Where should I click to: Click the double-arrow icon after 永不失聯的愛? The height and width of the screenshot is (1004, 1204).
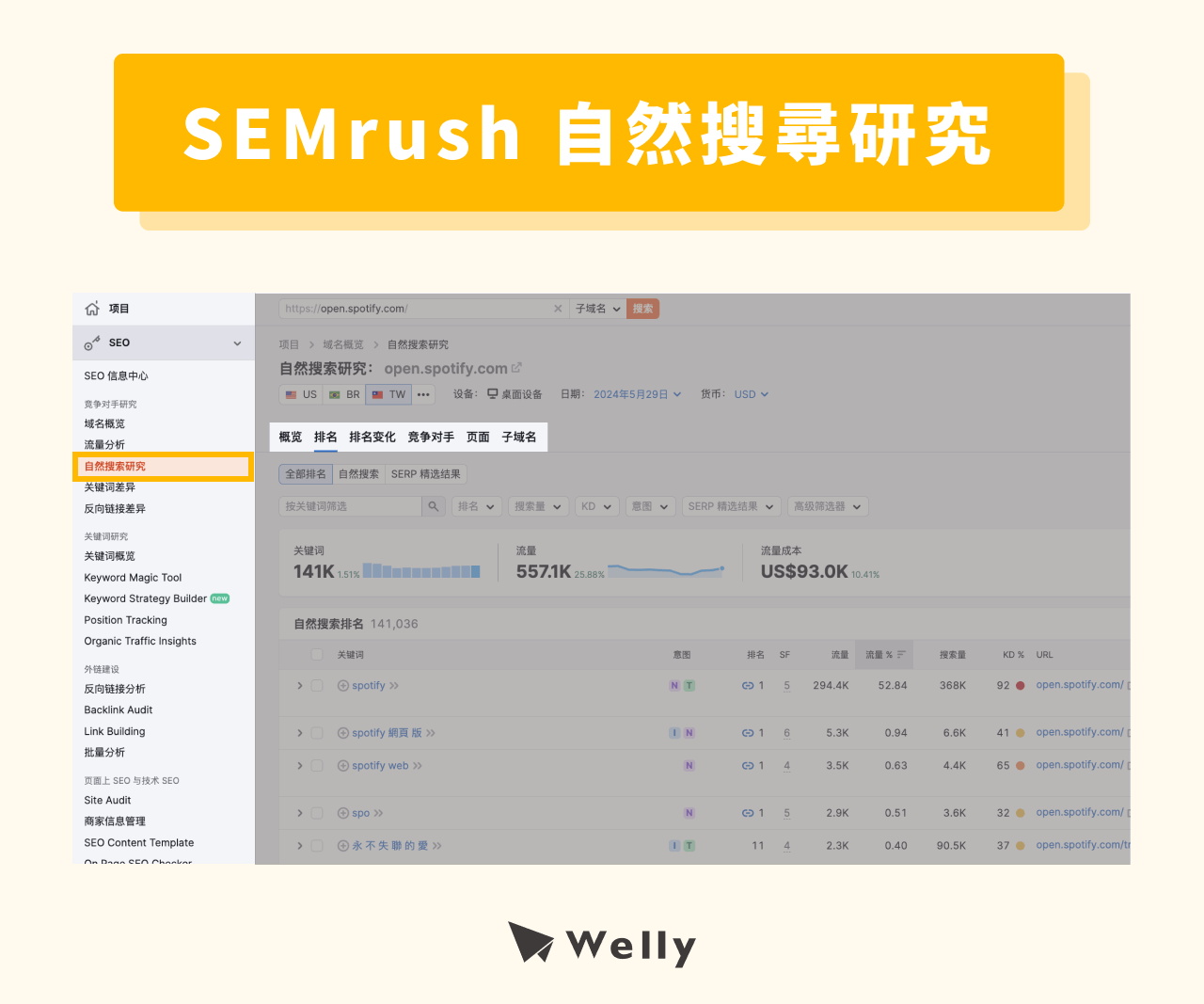tap(437, 846)
